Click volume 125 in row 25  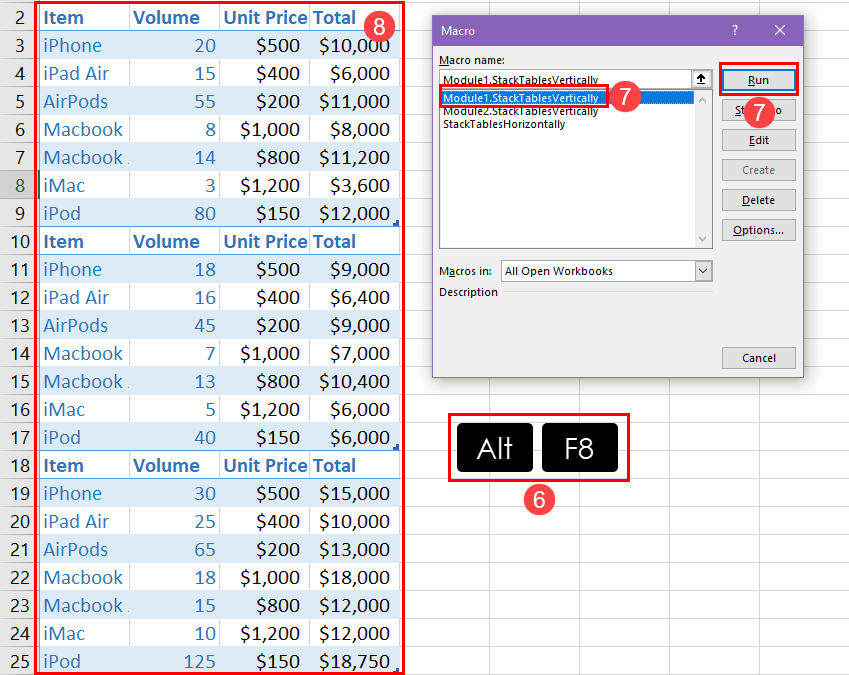tap(175, 661)
